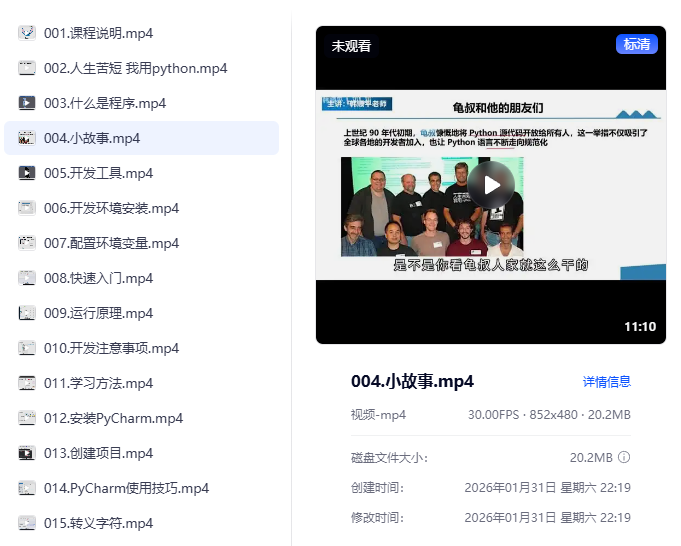
Task: Select file name 007.配置环境变量.mp4
Action: 112,243
